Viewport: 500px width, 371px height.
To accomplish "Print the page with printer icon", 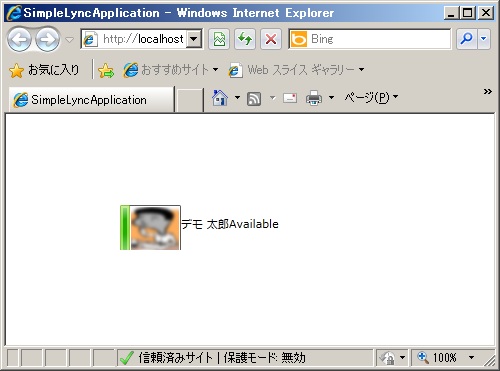I will tap(314, 98).
